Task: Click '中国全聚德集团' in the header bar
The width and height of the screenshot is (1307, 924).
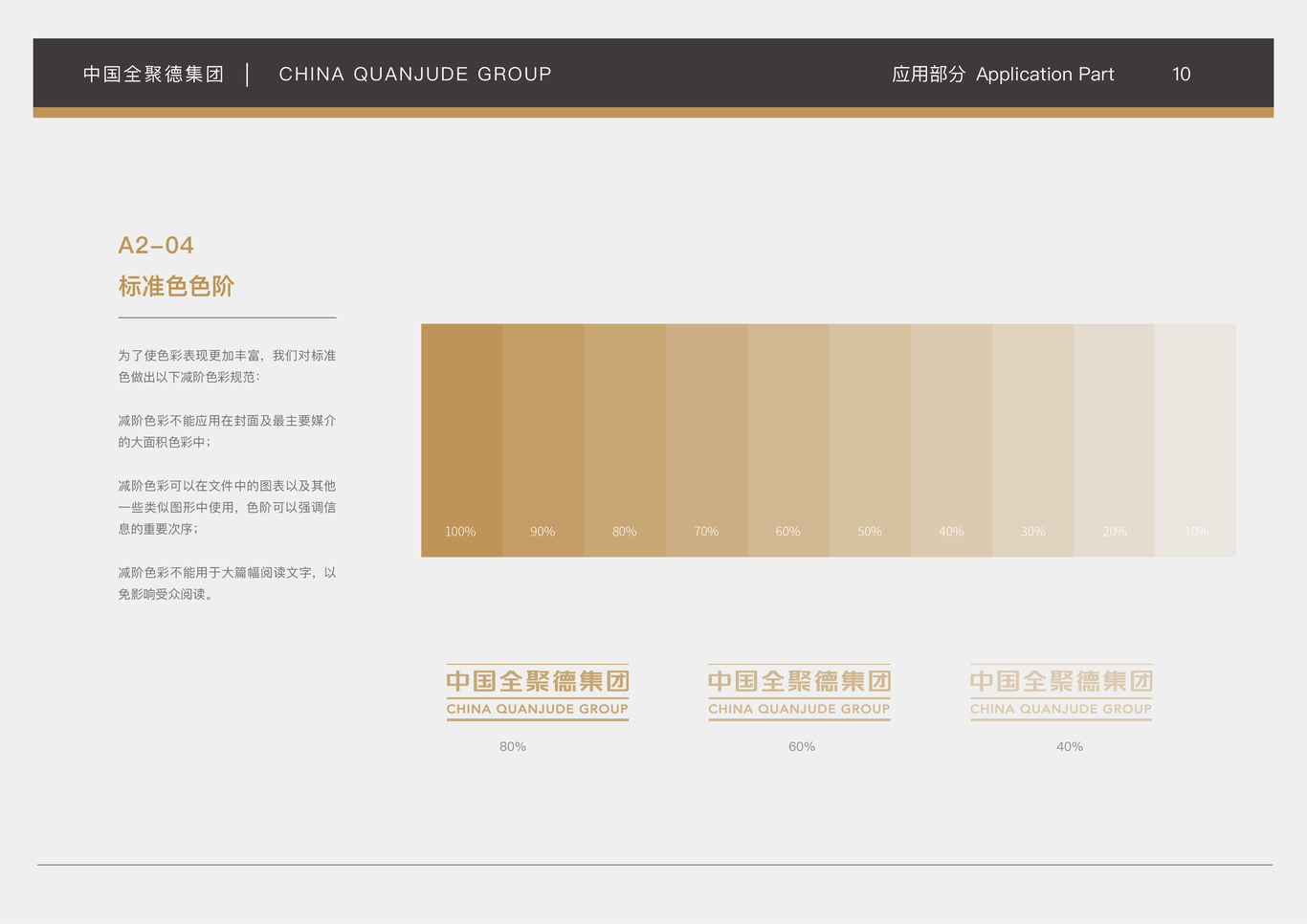Action: (x=153, y=74)
